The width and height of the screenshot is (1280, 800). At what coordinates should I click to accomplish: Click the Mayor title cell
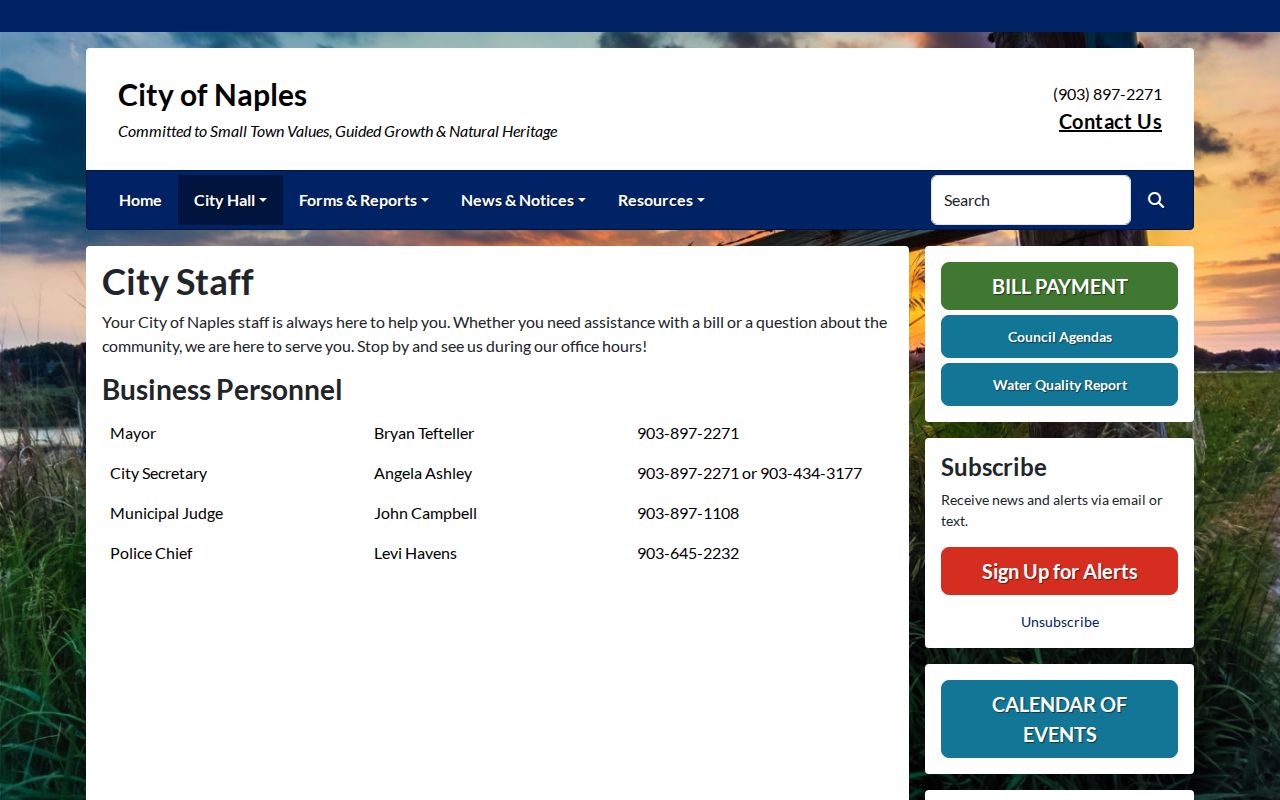(x=133, y=433)
